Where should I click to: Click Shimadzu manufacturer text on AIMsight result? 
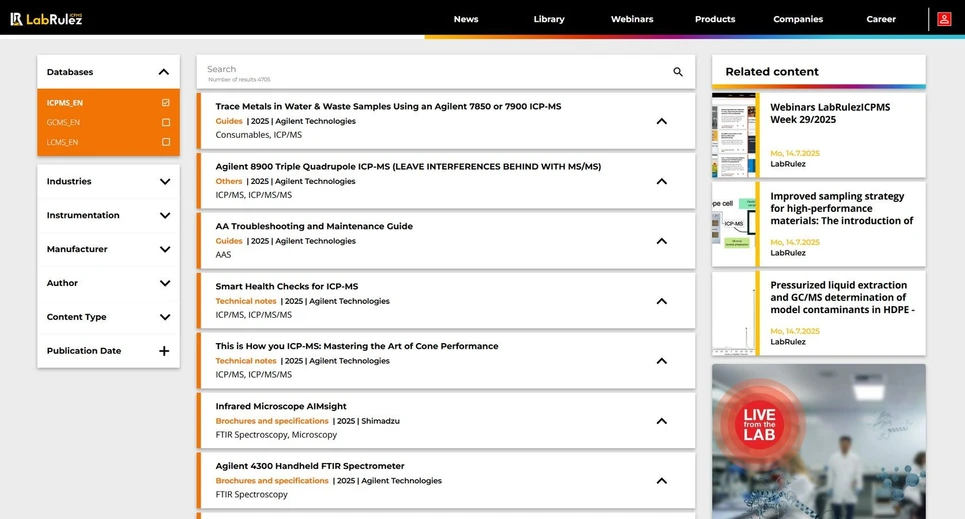pyautogui.click(x=380, y=421)
